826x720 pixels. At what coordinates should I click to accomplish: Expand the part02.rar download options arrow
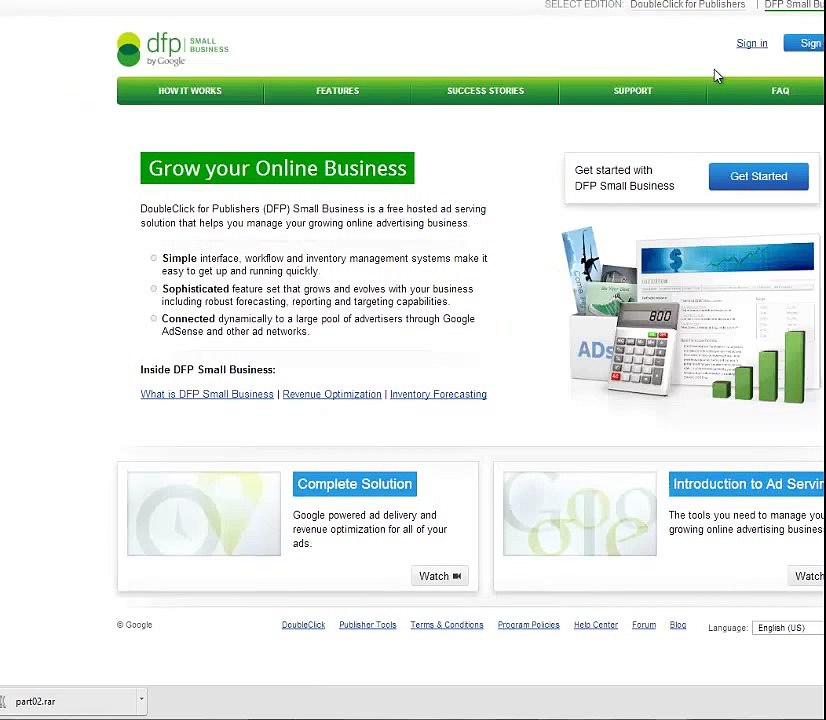[x=142, y=699]
